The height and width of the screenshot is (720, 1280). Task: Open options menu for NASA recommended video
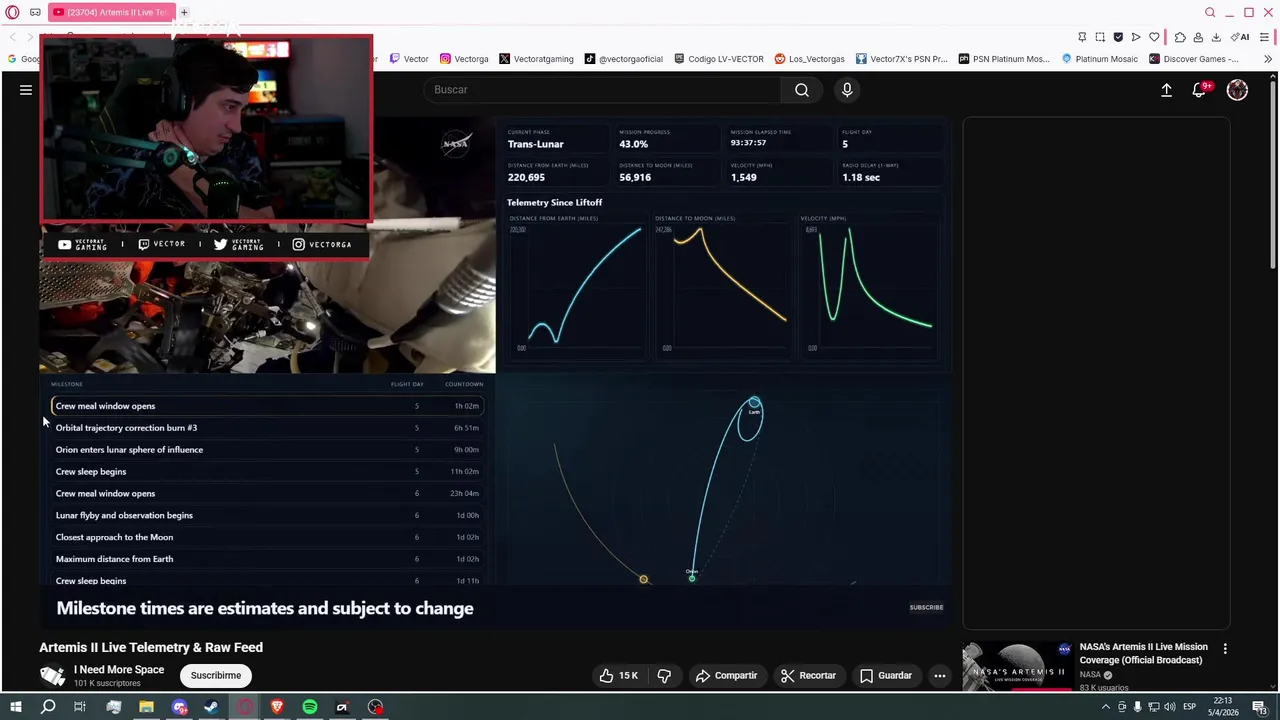(1225, 648)
